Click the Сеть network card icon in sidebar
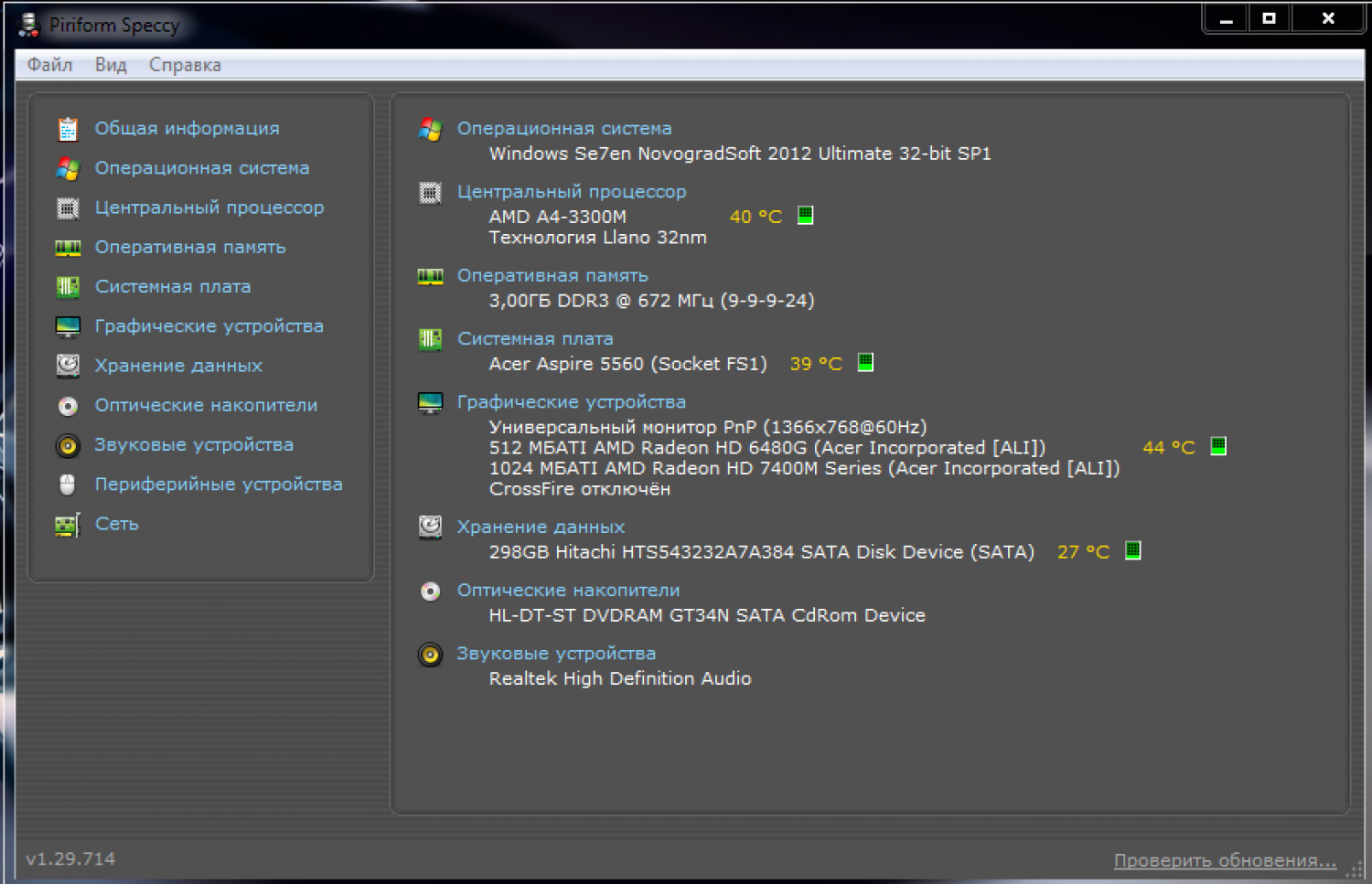Viewport: 1372px width, 884px height. pyautogui.click(x=68, y=525)
